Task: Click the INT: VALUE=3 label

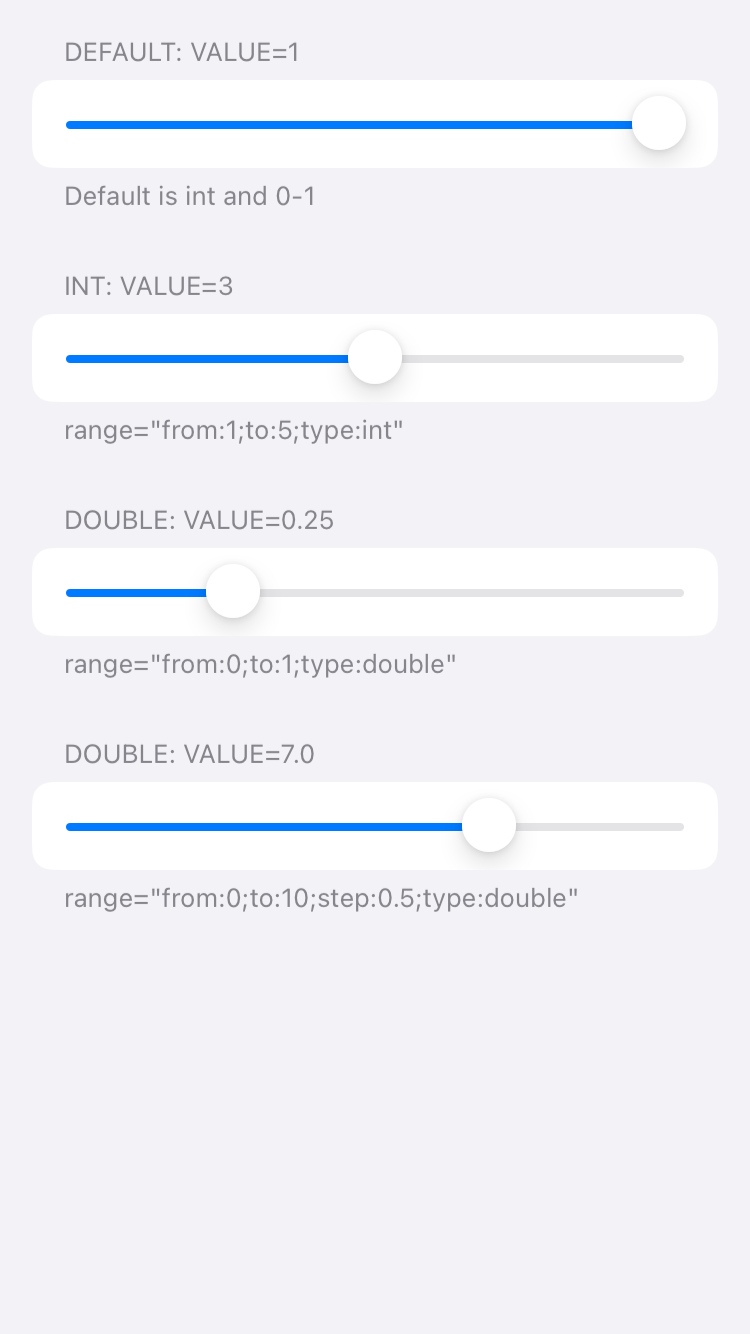Action: (x=148, y=286)
